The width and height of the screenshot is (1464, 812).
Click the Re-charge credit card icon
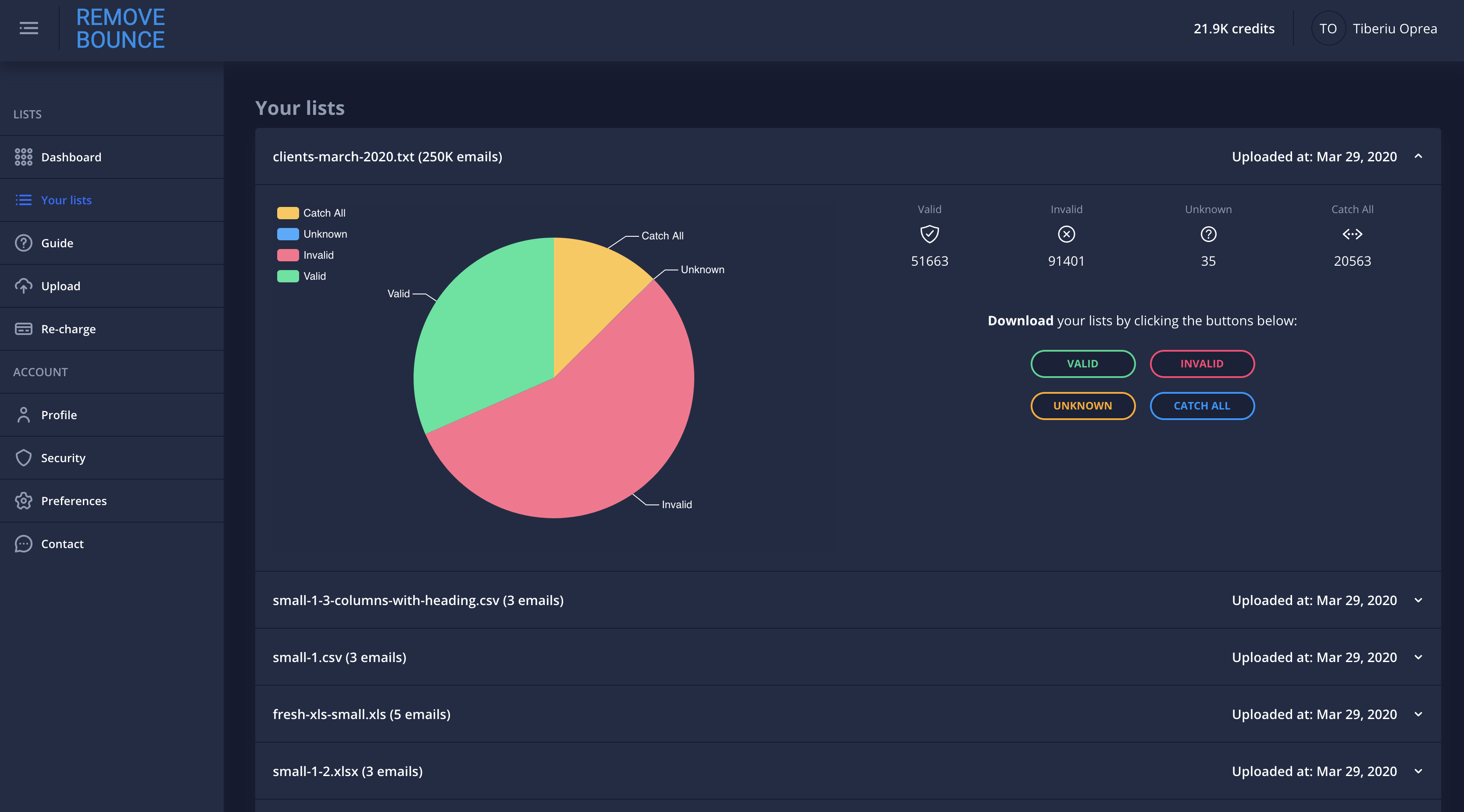[x=23, y=329]
